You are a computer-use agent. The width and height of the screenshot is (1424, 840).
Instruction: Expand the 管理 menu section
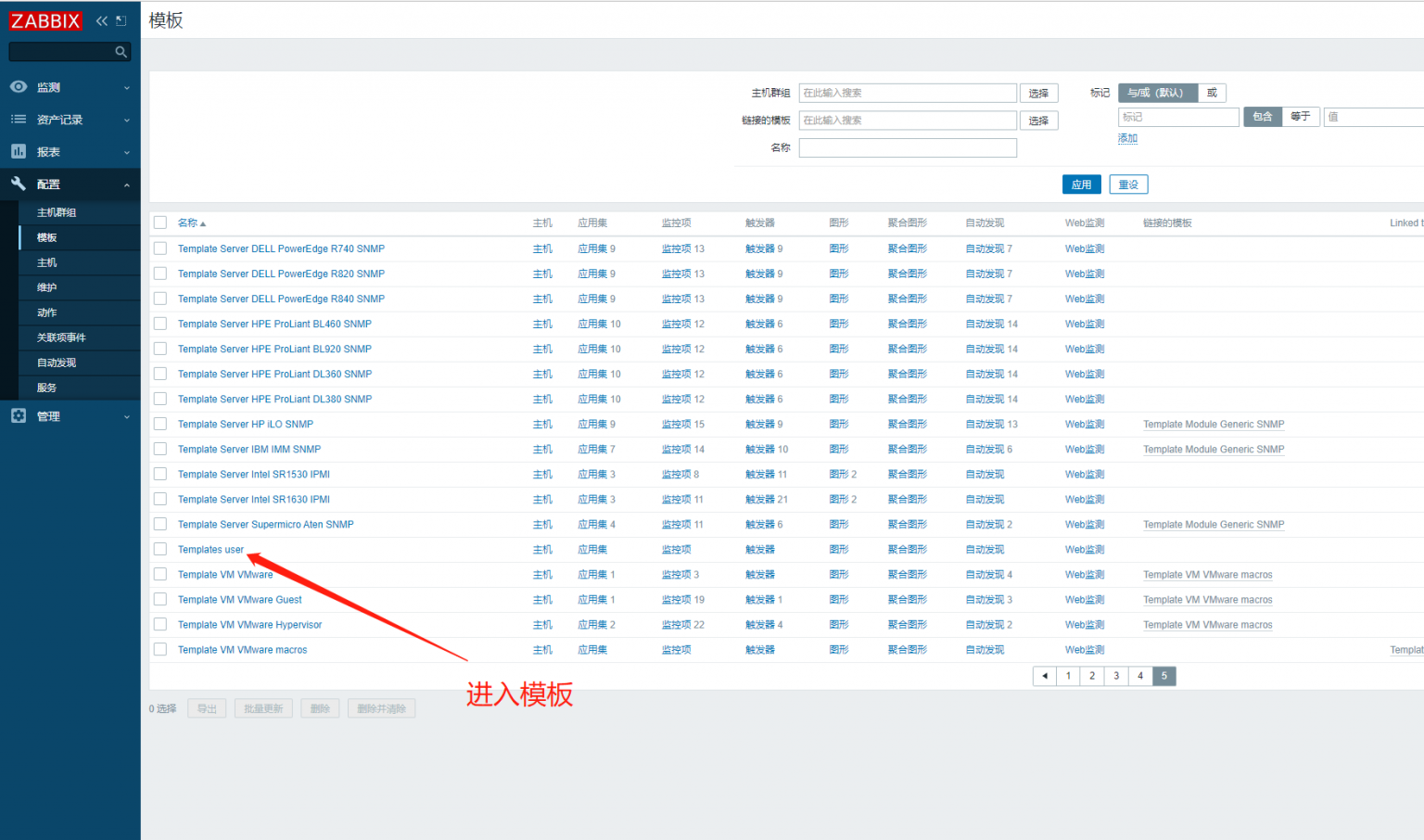click(x=70, y=416)
